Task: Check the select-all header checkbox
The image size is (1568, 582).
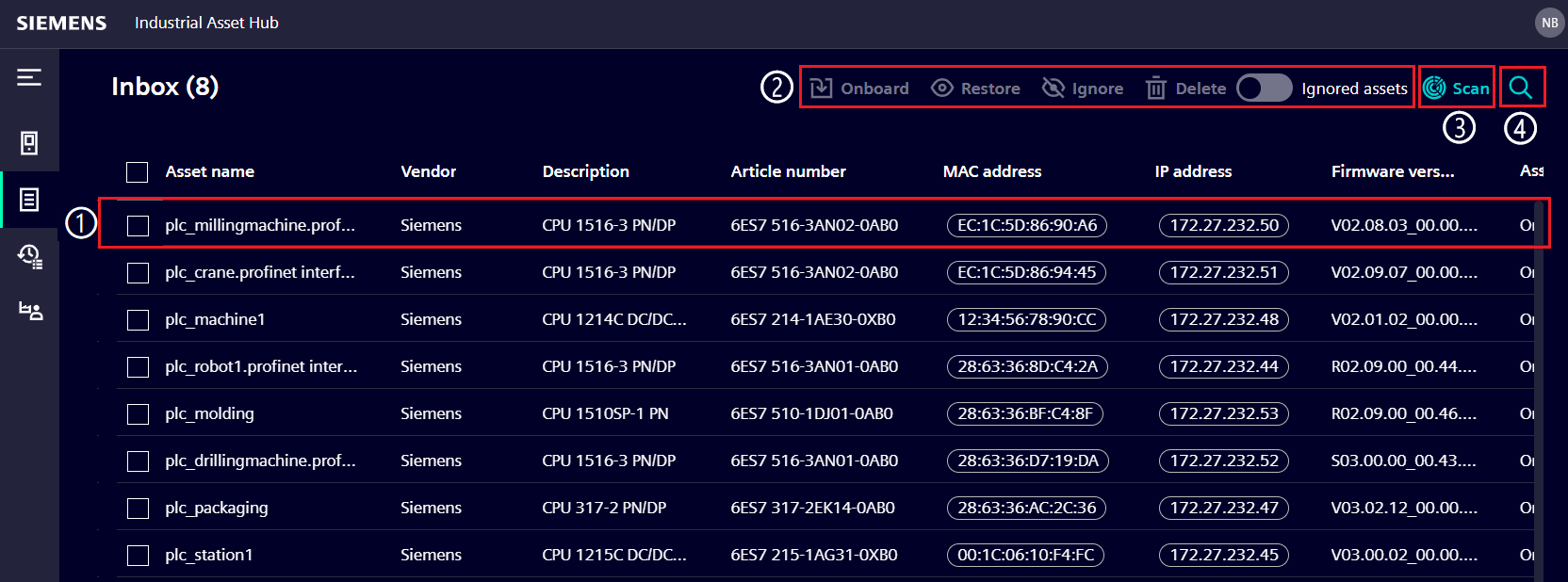Action: pos(138,172)
